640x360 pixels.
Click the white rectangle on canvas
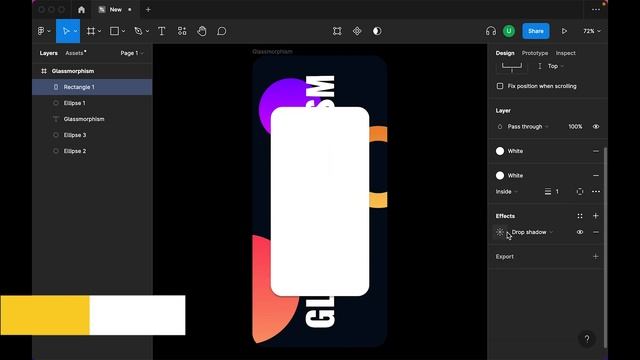click(320, 201)
